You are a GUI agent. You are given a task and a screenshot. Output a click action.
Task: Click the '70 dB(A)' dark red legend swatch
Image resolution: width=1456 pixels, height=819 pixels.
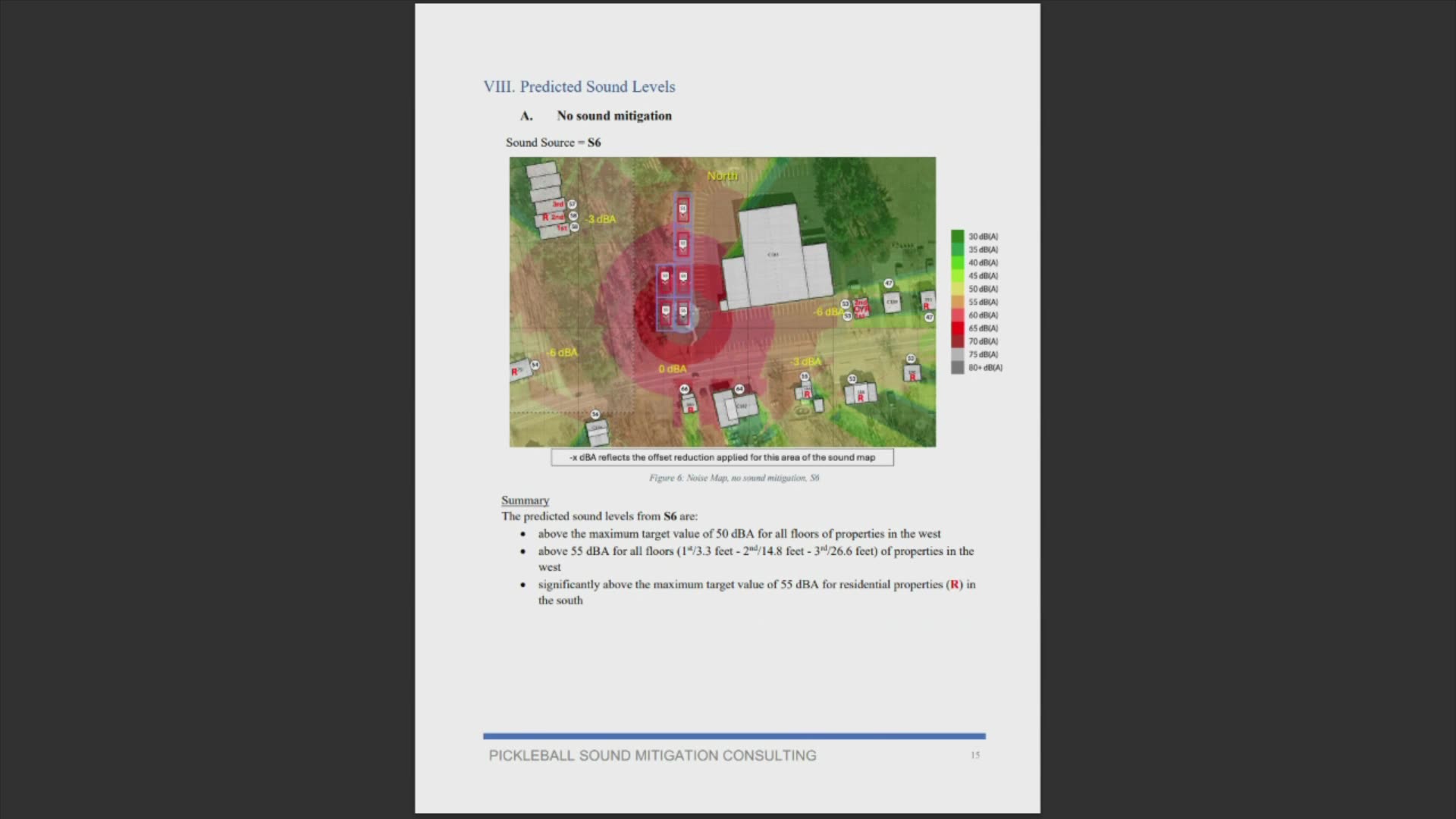(x=958, y=341)
